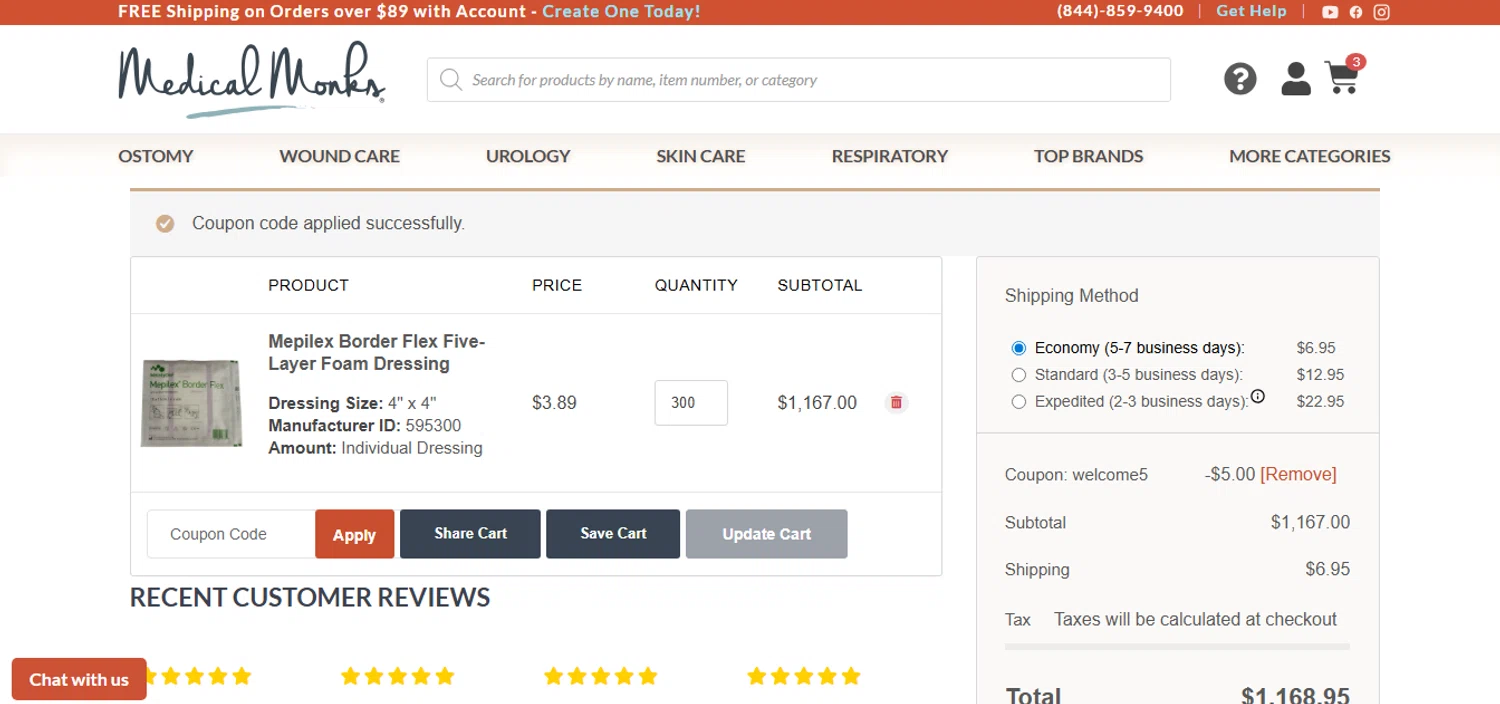
Task: Open the Wound Care menu
Action: point(339,156)
